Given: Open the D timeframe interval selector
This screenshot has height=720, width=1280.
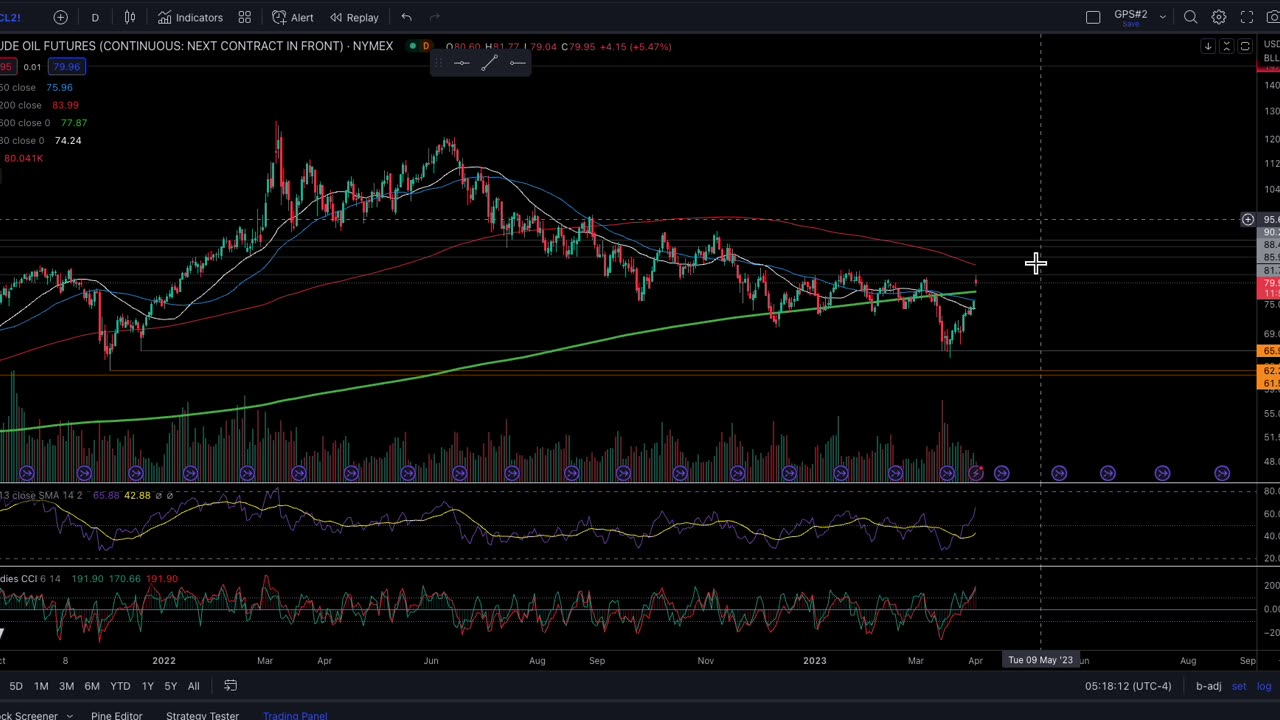Looking at the screenshot, I should pyautogui.click(x=95, y=17).
